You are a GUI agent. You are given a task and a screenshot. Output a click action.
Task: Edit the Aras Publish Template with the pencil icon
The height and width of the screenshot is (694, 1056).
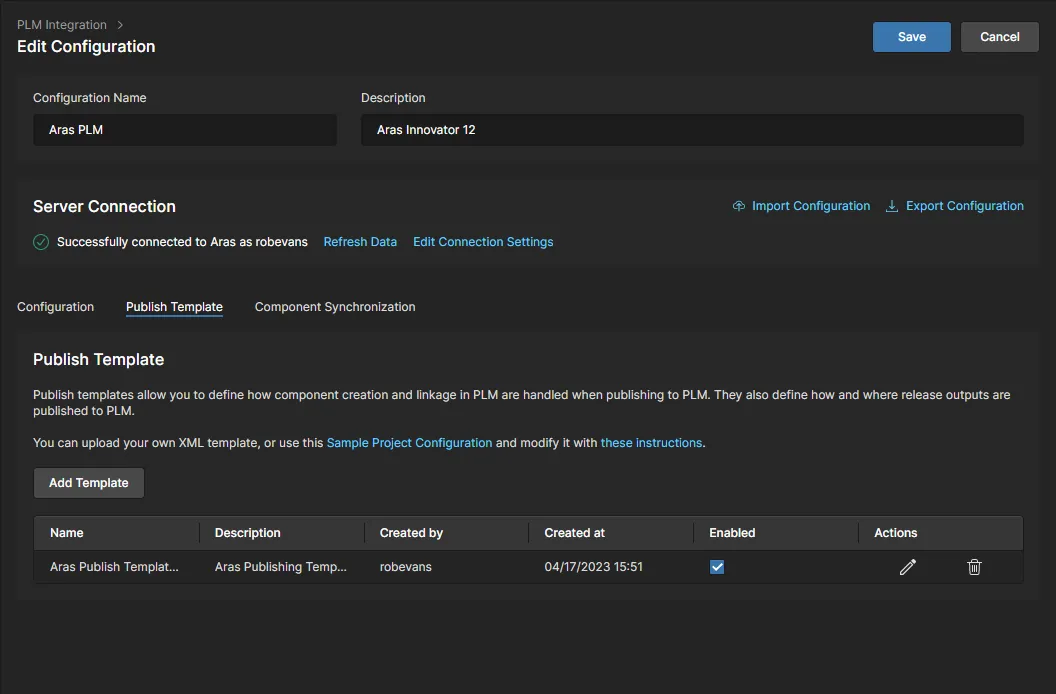(907, 567)
